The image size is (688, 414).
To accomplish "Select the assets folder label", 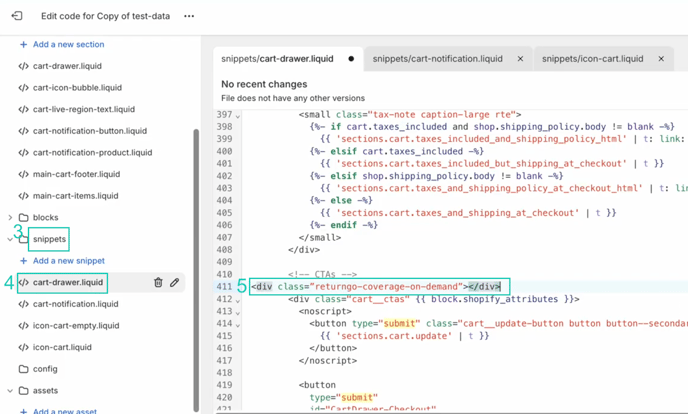I will click(45, 391).
